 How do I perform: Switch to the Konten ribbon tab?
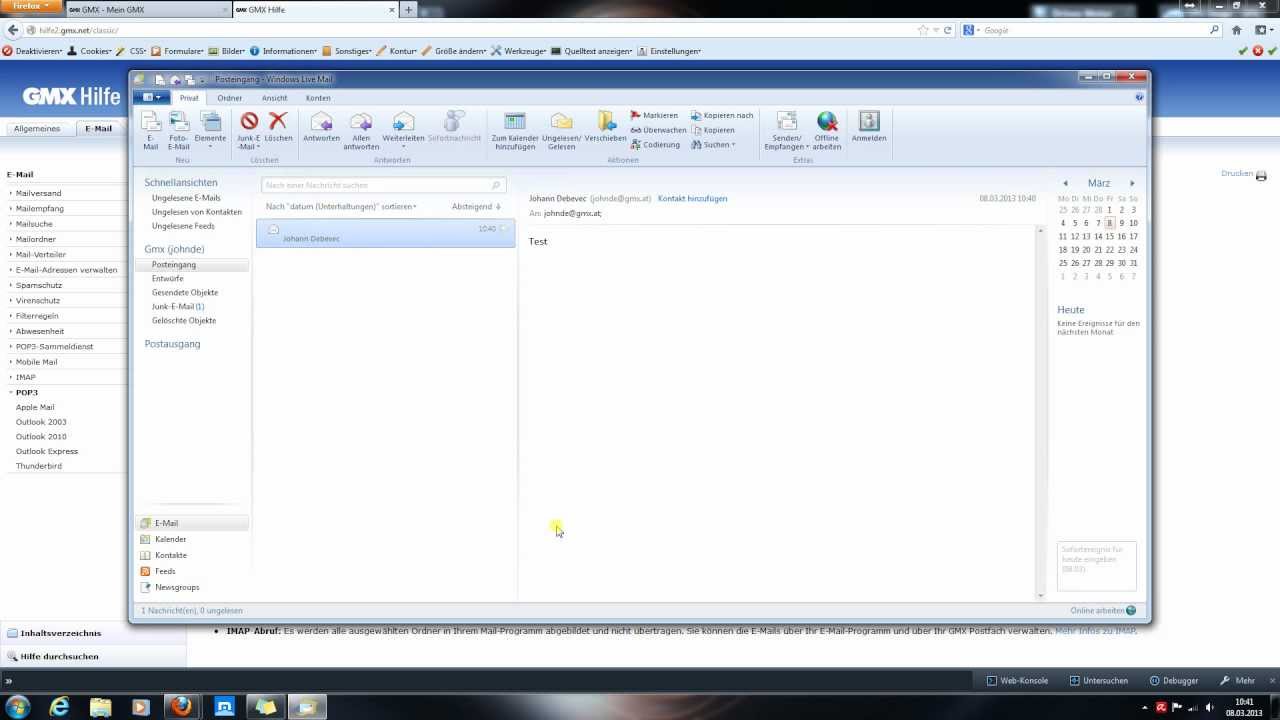(x=318, y=98)
